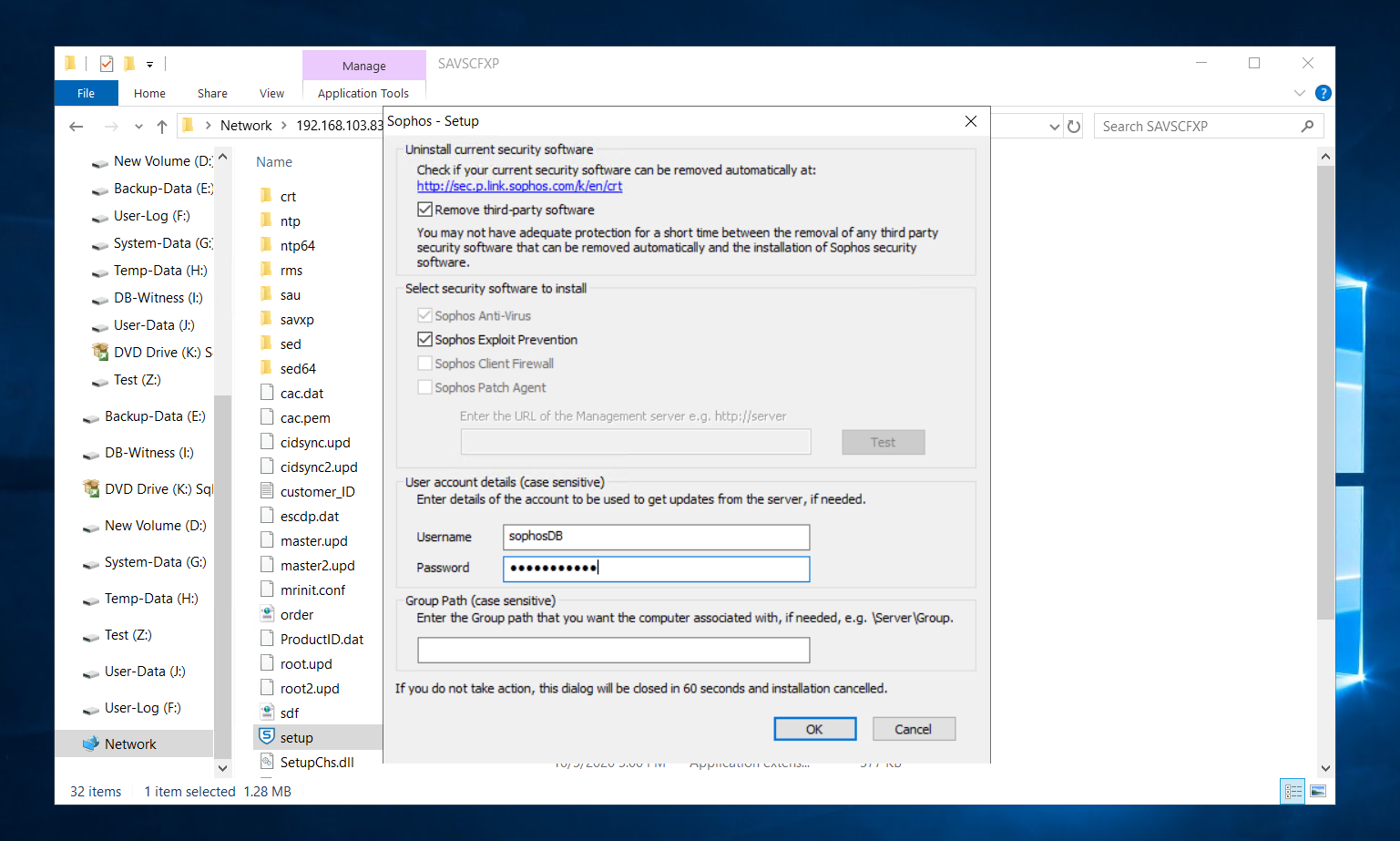Select the setup Sophos shield file
1400x841 pixels.
(x=296, y=737)
